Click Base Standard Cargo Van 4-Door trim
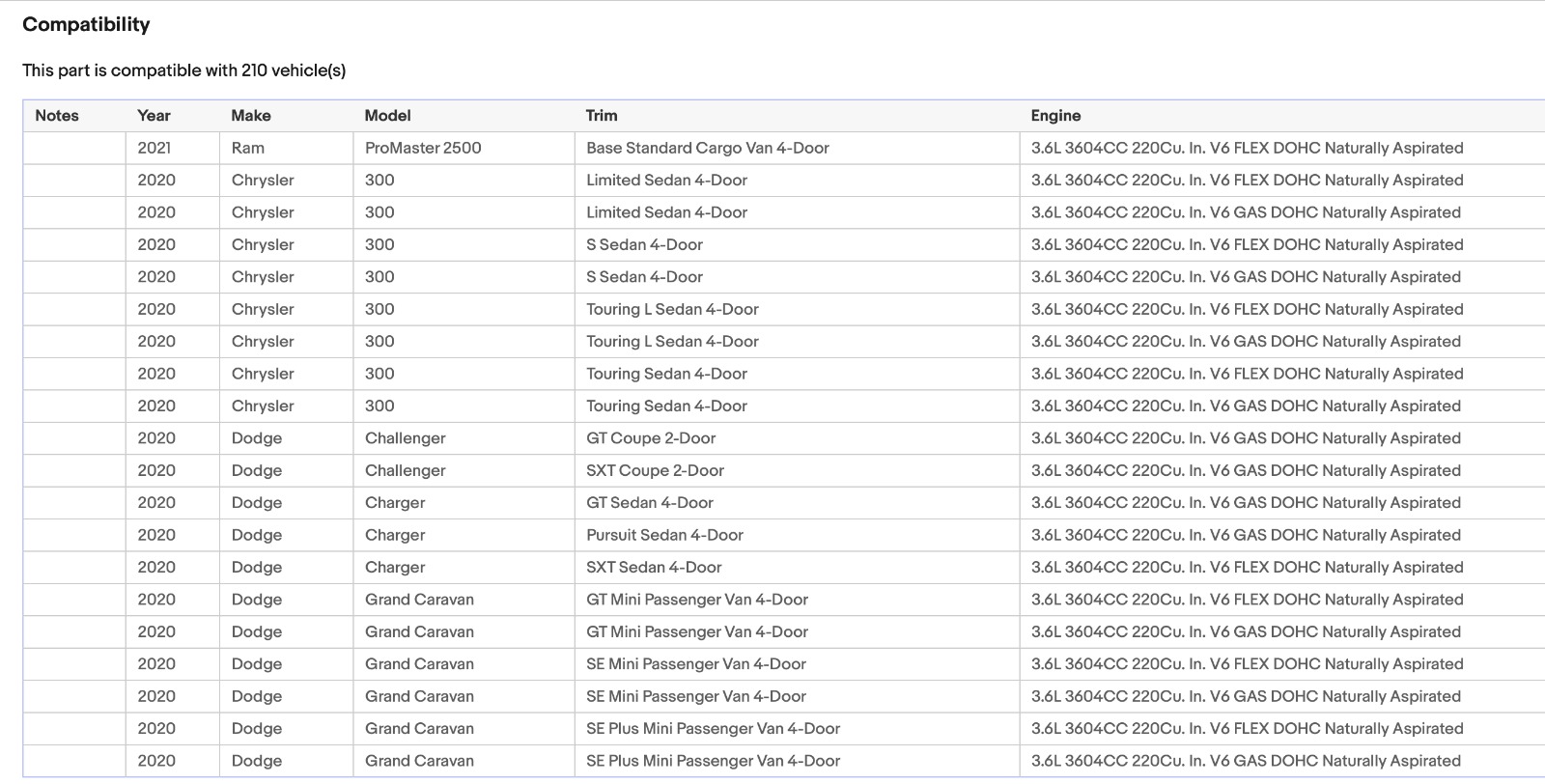This screenshot has width=1545, height=784. pyautogui.click(x=708, y=148)
